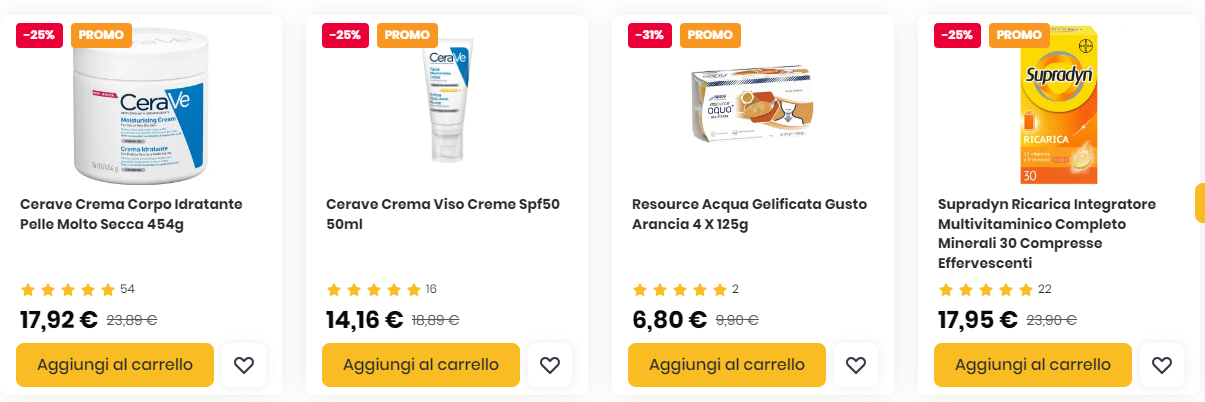This screenshot has height=402, width=1205.
Task: Open Cerave Crema Viso Creme Spf50 title
Action: point(443,214)
